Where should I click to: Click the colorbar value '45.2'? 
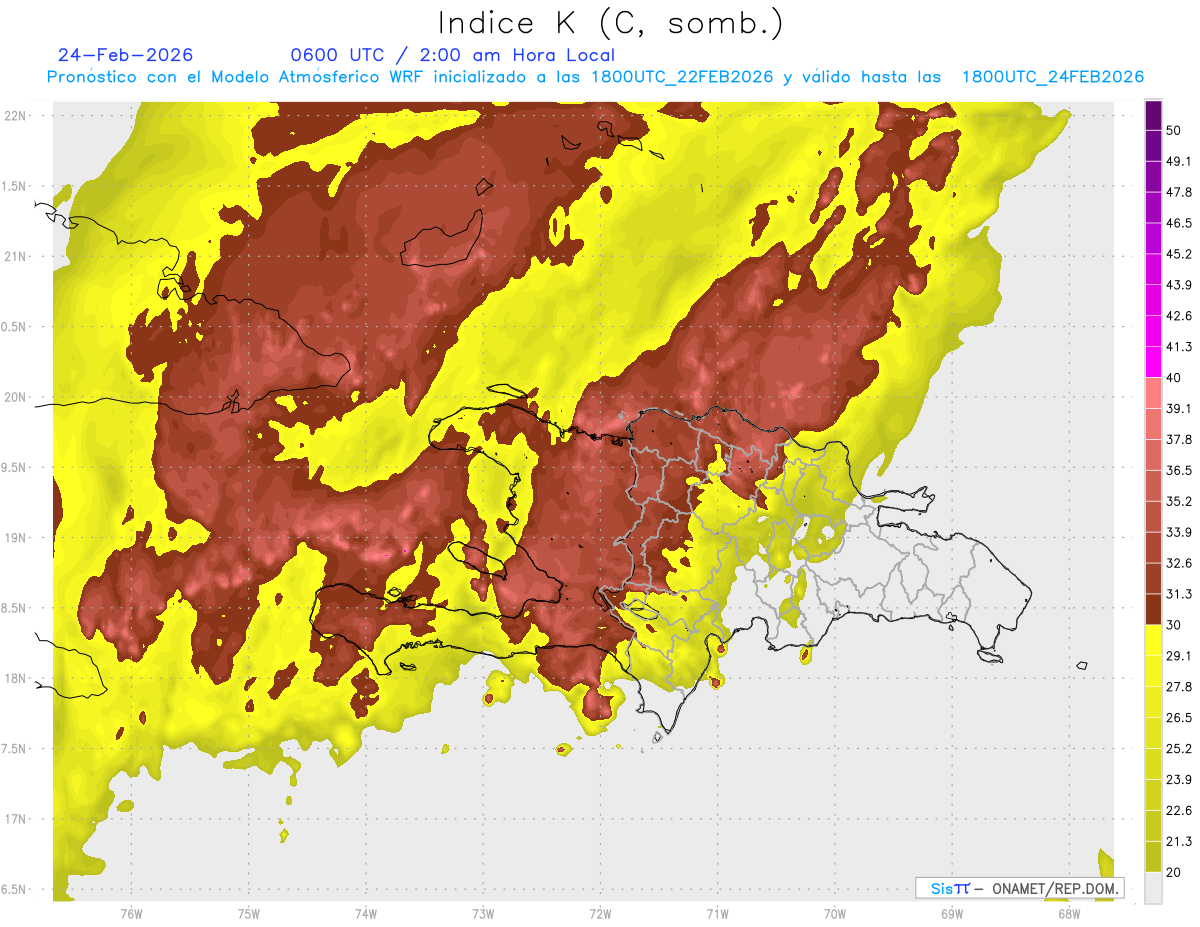tap(1179, 254)
